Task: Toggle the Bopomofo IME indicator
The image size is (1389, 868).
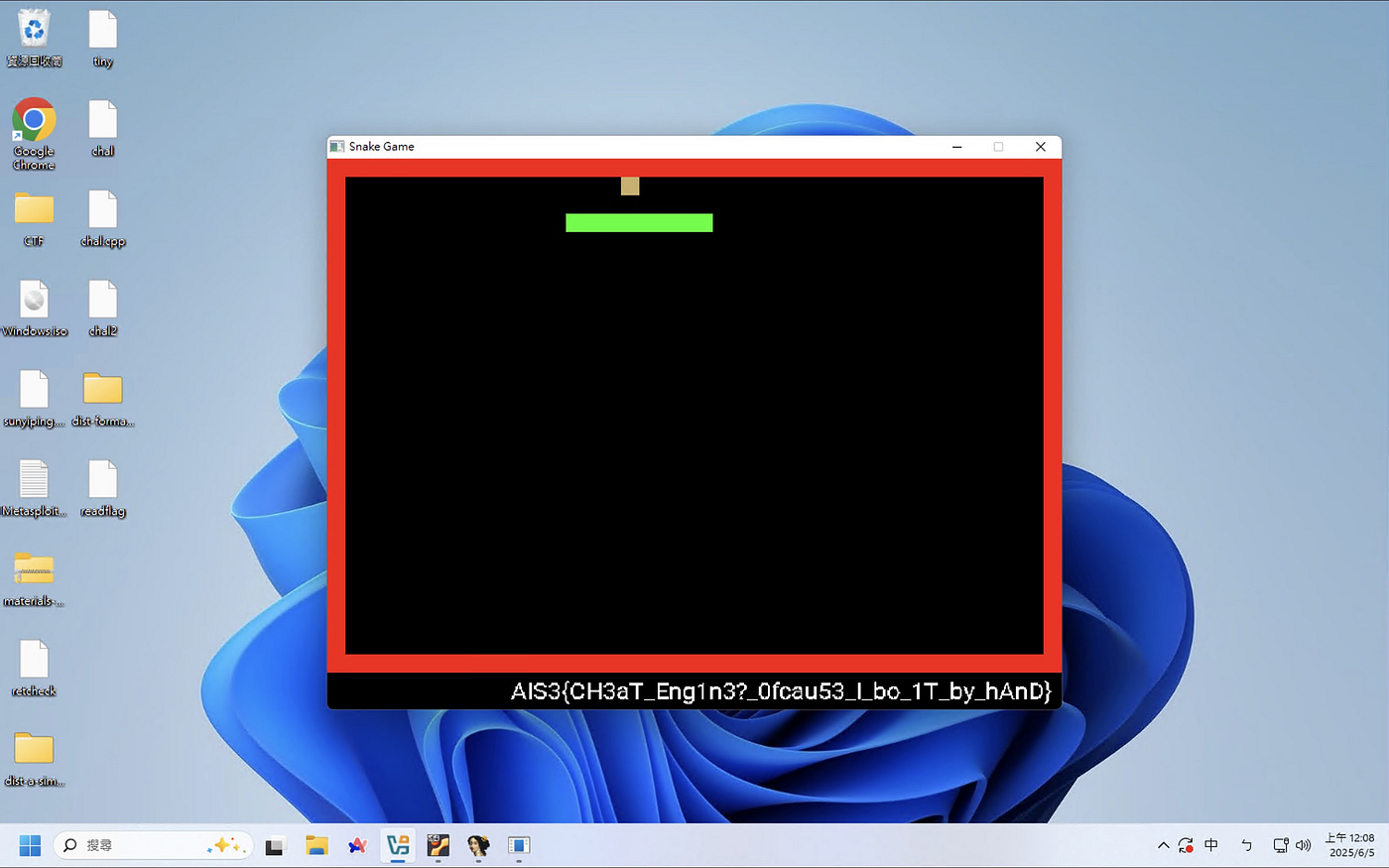Action: pyautogui.click(x=1246, y=845)
